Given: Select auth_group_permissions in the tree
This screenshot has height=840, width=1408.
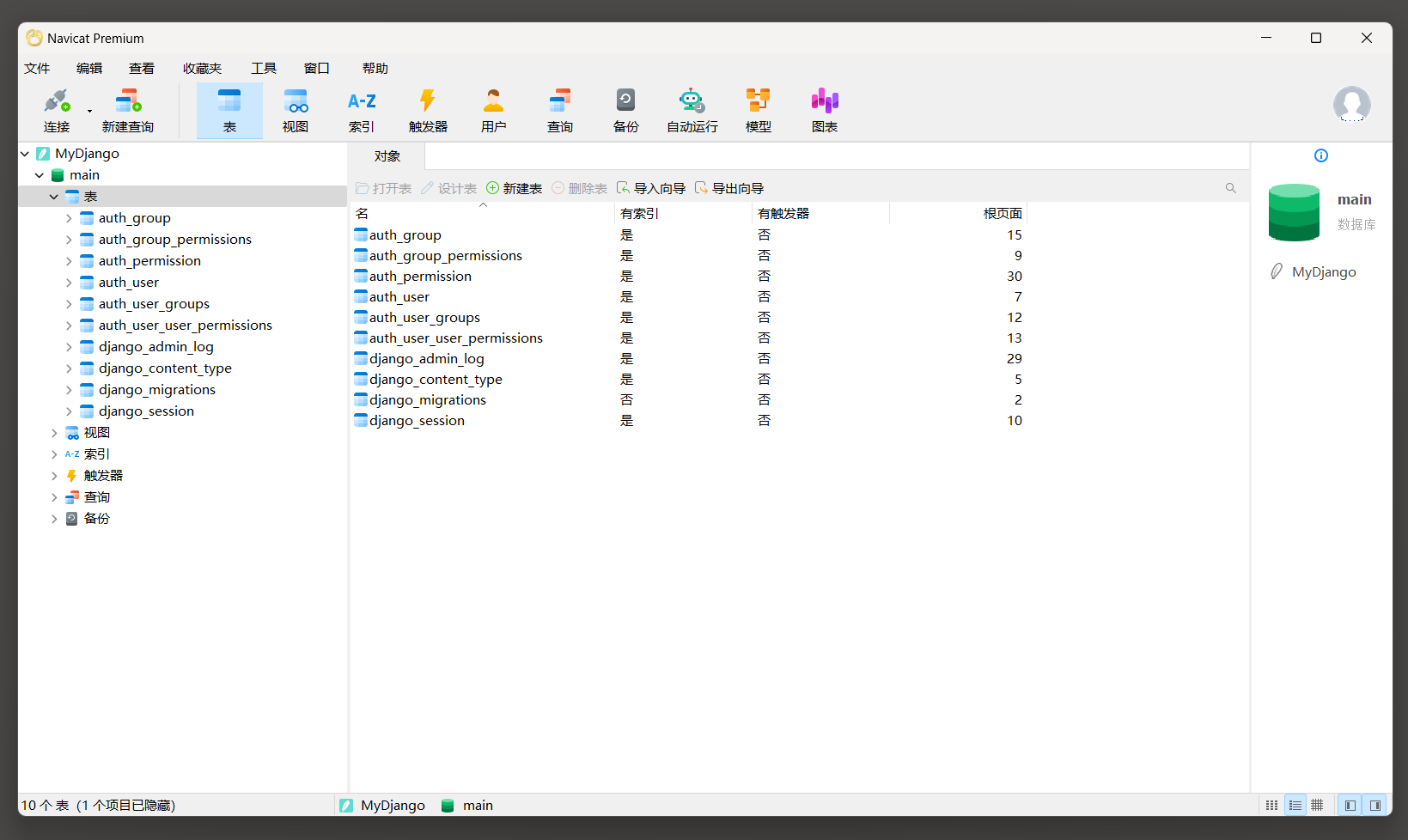Looking at the screenshot, I should [x=175, y=240].
